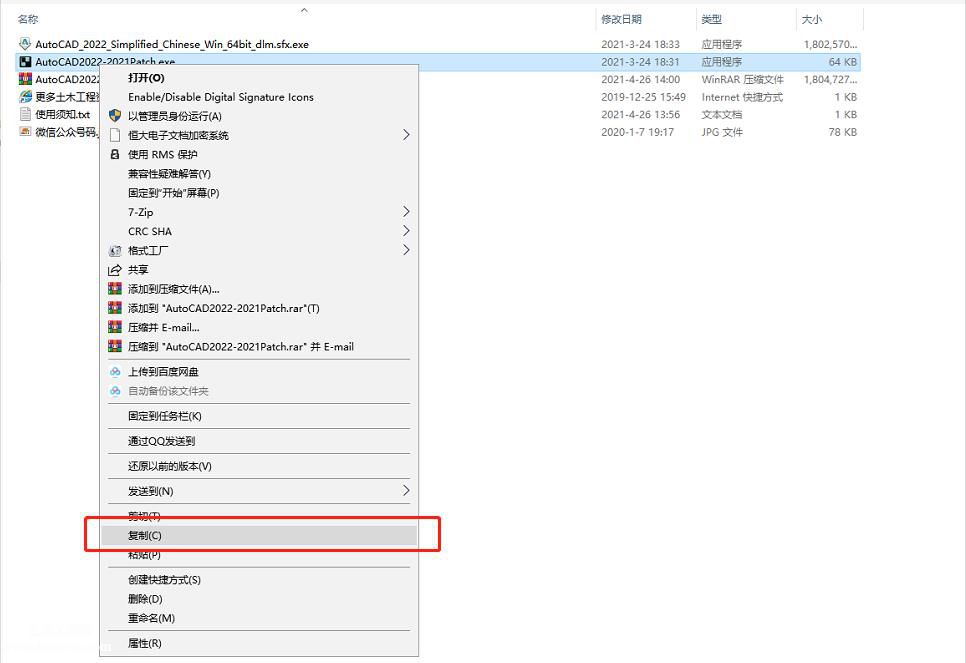
Task: Select AutoCAD_2022_Simplified_Chinese_Win_64bit_dlm.sfx.exe file name
Action: [172, 44]
